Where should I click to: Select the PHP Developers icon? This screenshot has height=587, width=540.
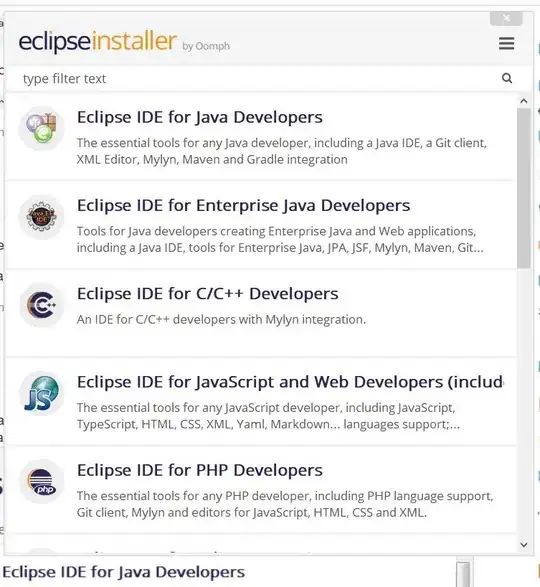tap(42, 481)
